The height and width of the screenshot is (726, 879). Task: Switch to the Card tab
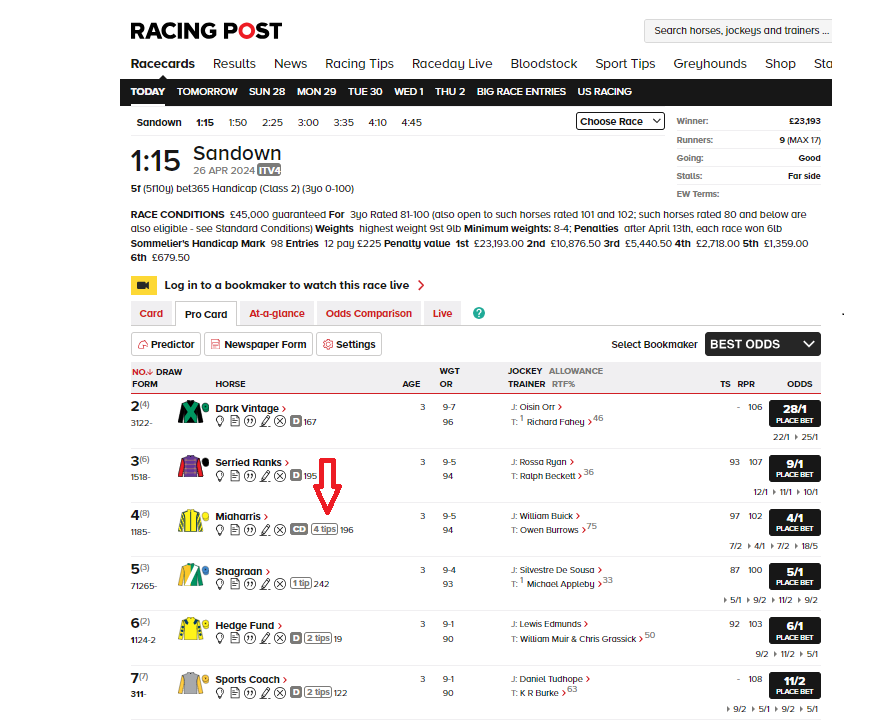(x=151, y=313)
